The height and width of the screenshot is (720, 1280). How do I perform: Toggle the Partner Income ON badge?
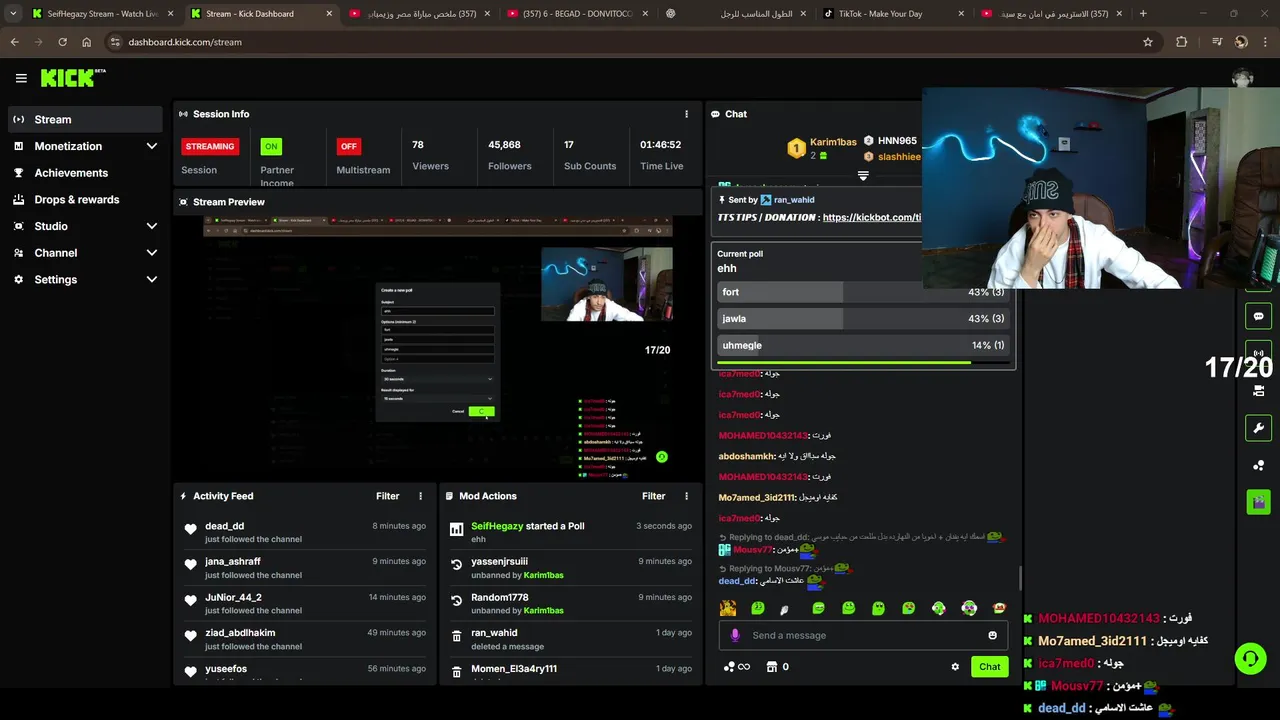point(270,146)
